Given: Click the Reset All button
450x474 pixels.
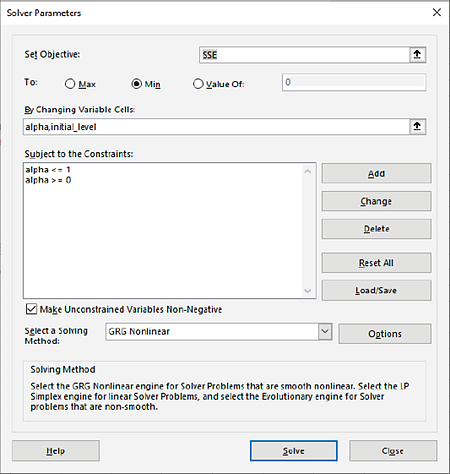Looking at the screenshot, I should point(376,263).
